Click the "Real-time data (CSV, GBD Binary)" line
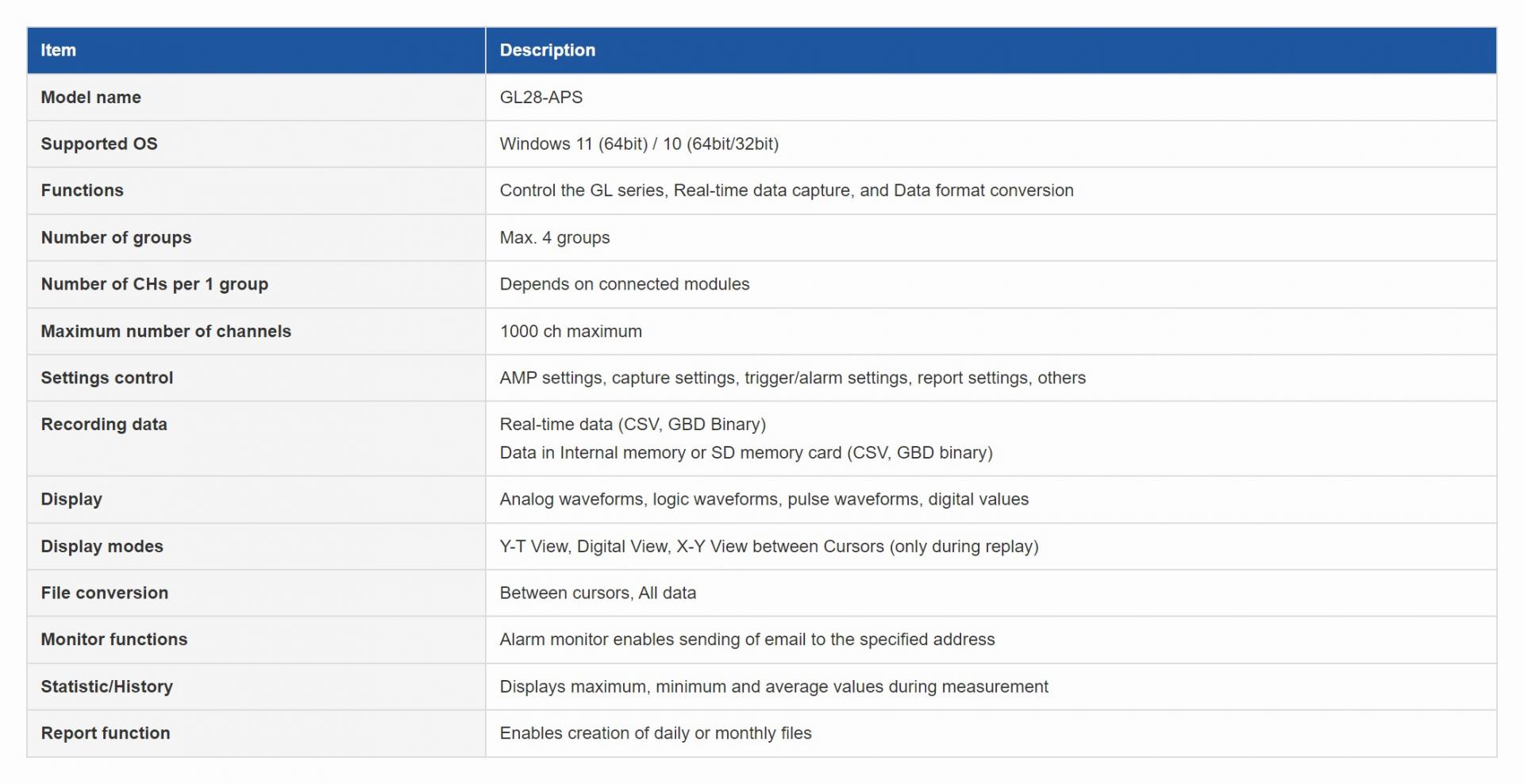Viewport: 1524px width, 784px height. (632, 425)
